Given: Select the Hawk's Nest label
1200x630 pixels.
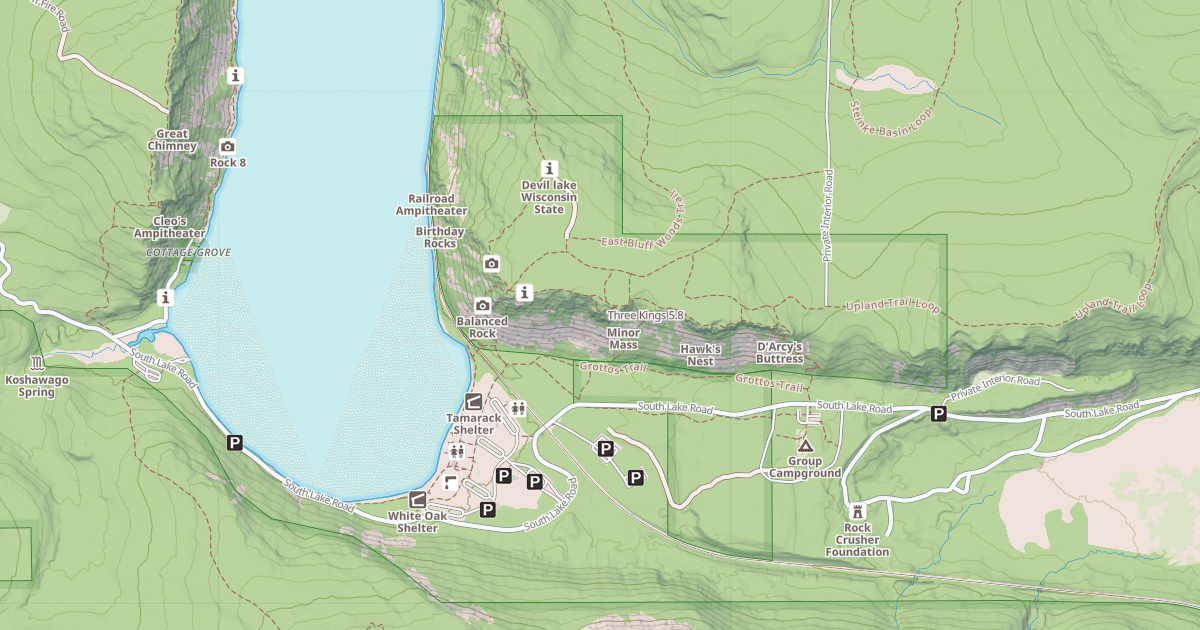Looking at the screenshot, I should (701, 355).
